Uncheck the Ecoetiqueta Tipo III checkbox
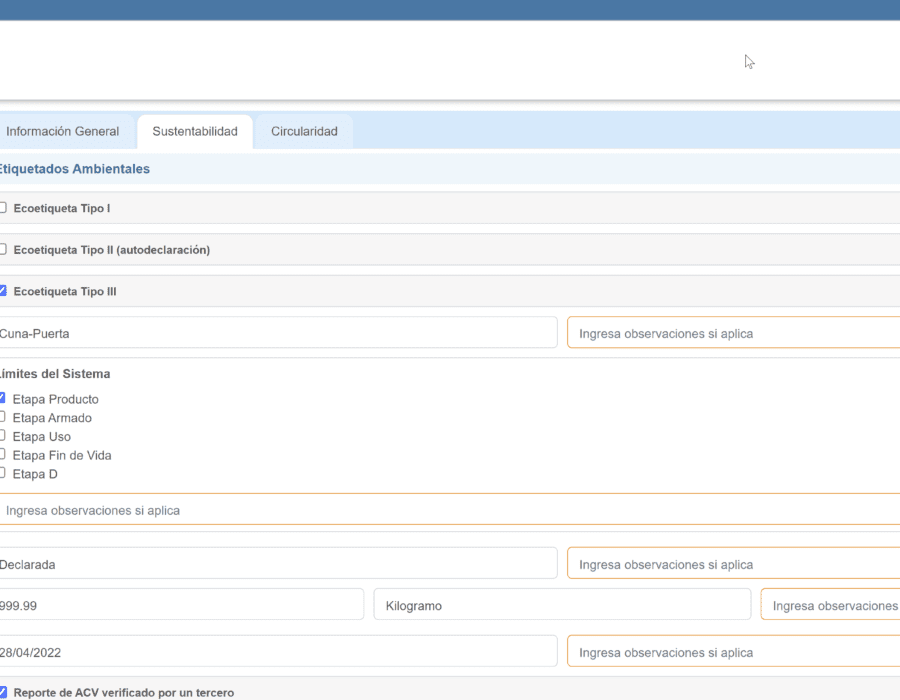The width and height of the screenshot is (900, 700). click(3, 291)
